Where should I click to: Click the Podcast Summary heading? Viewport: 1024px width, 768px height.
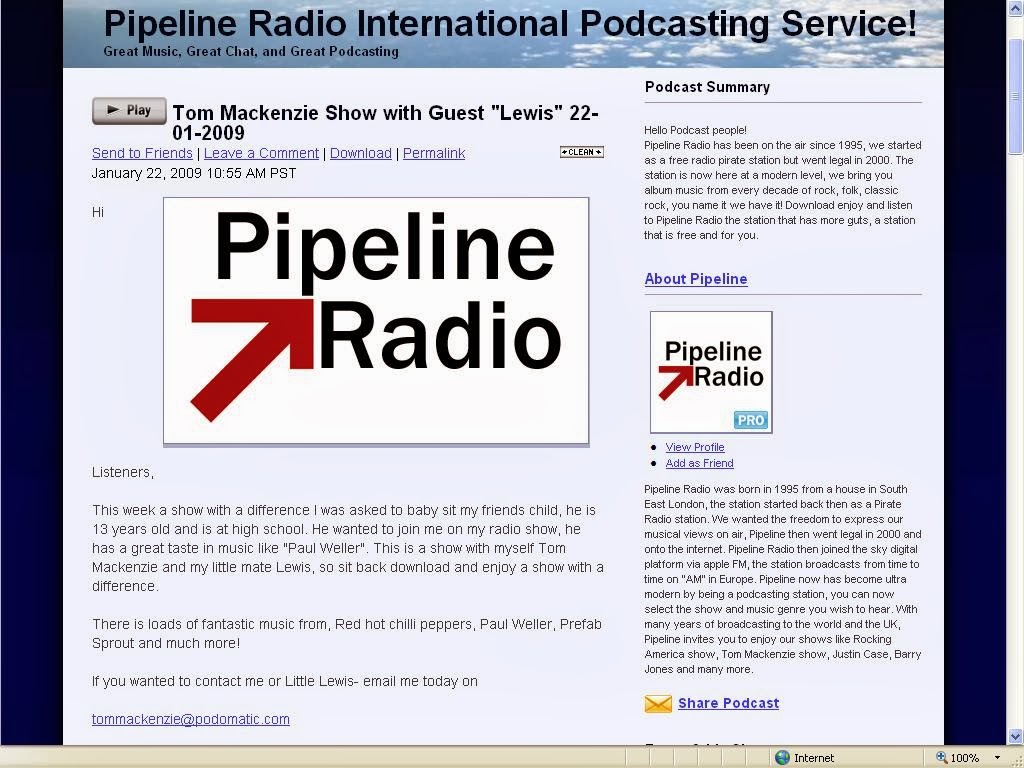coord(707,87)
